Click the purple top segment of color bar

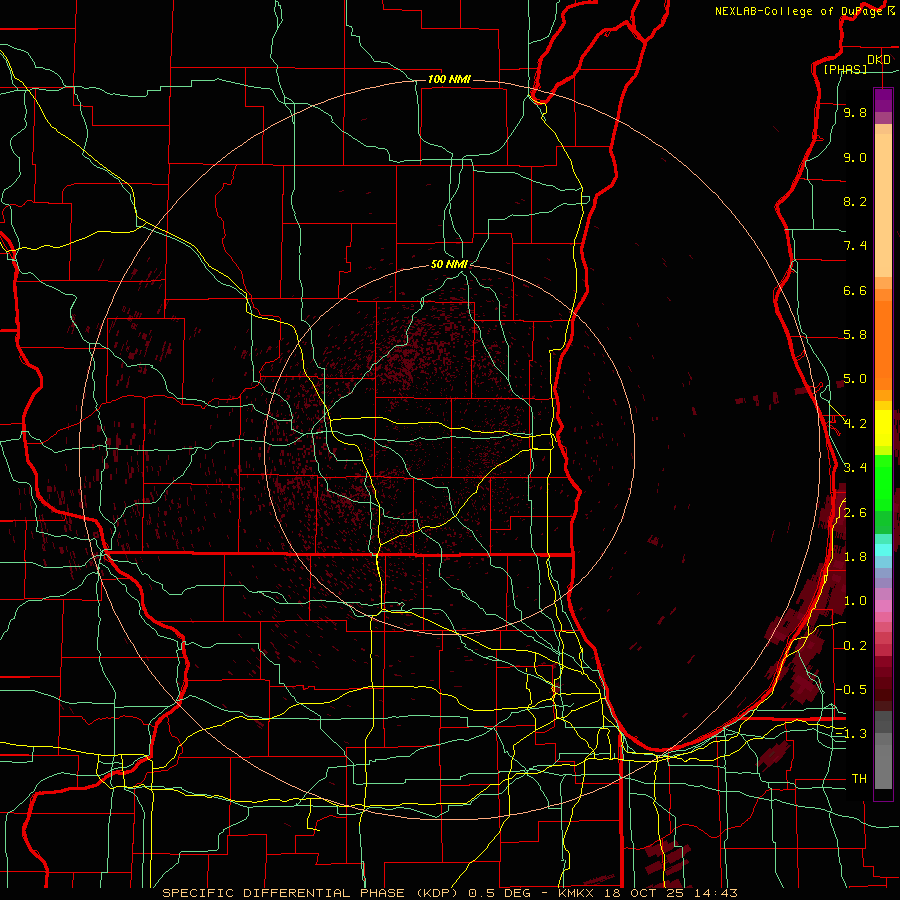pos(883,100)
